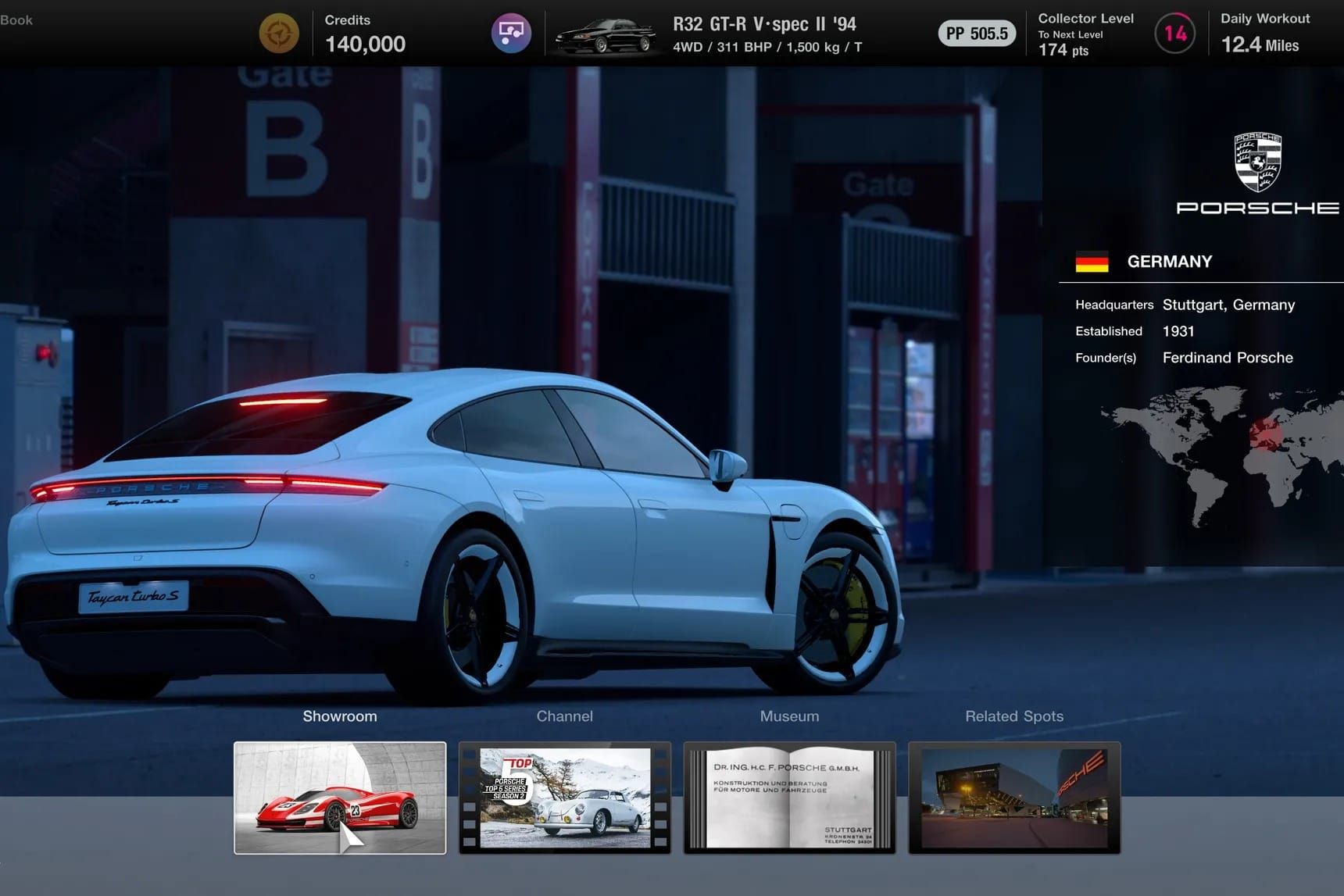Click the founder name Ferdinand Porsche

pos(1227,358)
